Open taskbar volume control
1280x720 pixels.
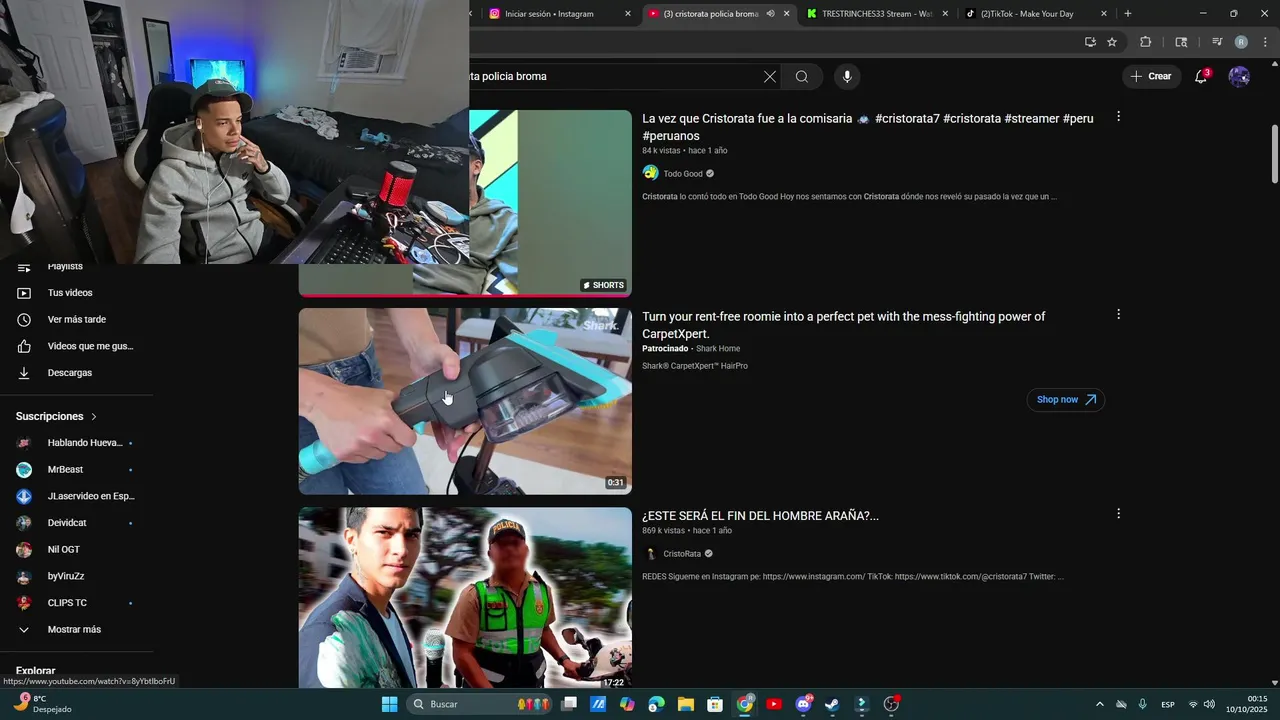[1209, 704]
